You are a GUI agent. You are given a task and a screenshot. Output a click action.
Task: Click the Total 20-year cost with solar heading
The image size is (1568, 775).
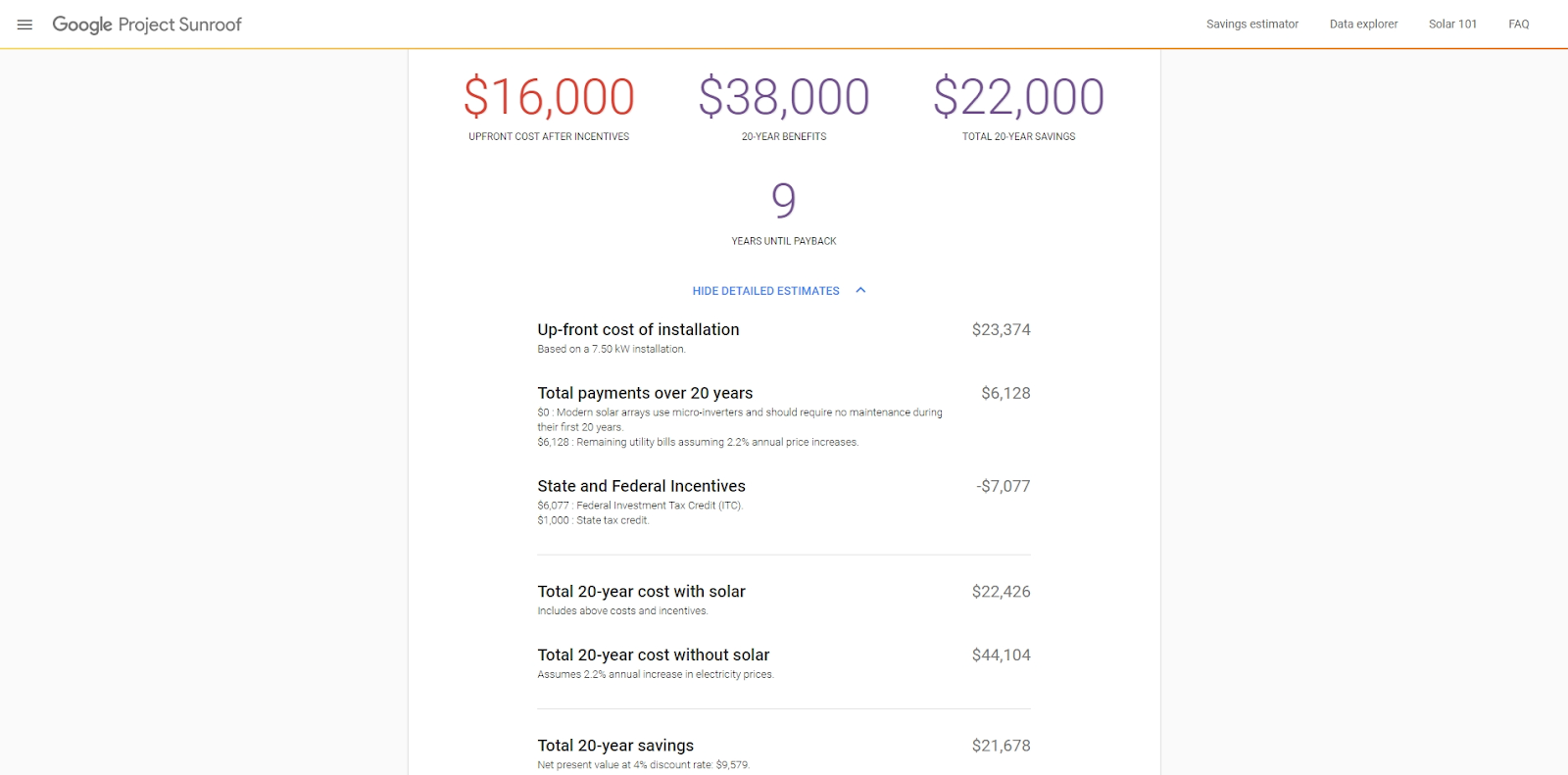pos(641,592)
